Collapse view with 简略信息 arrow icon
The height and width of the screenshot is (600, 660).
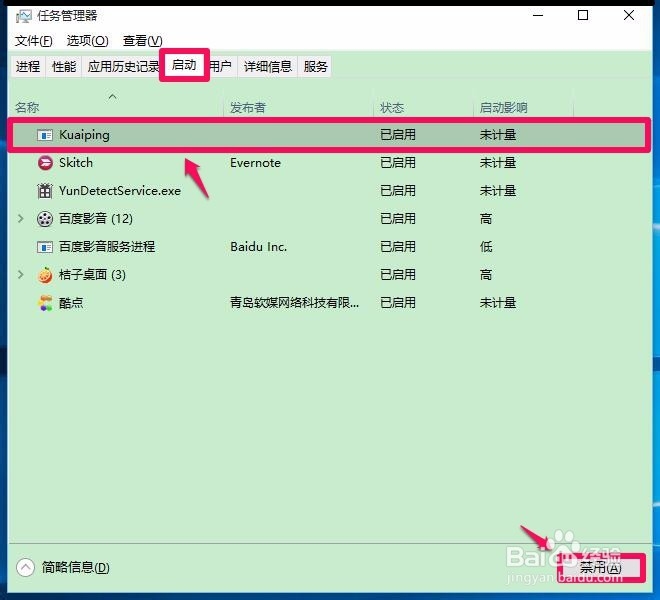[25, 567]
